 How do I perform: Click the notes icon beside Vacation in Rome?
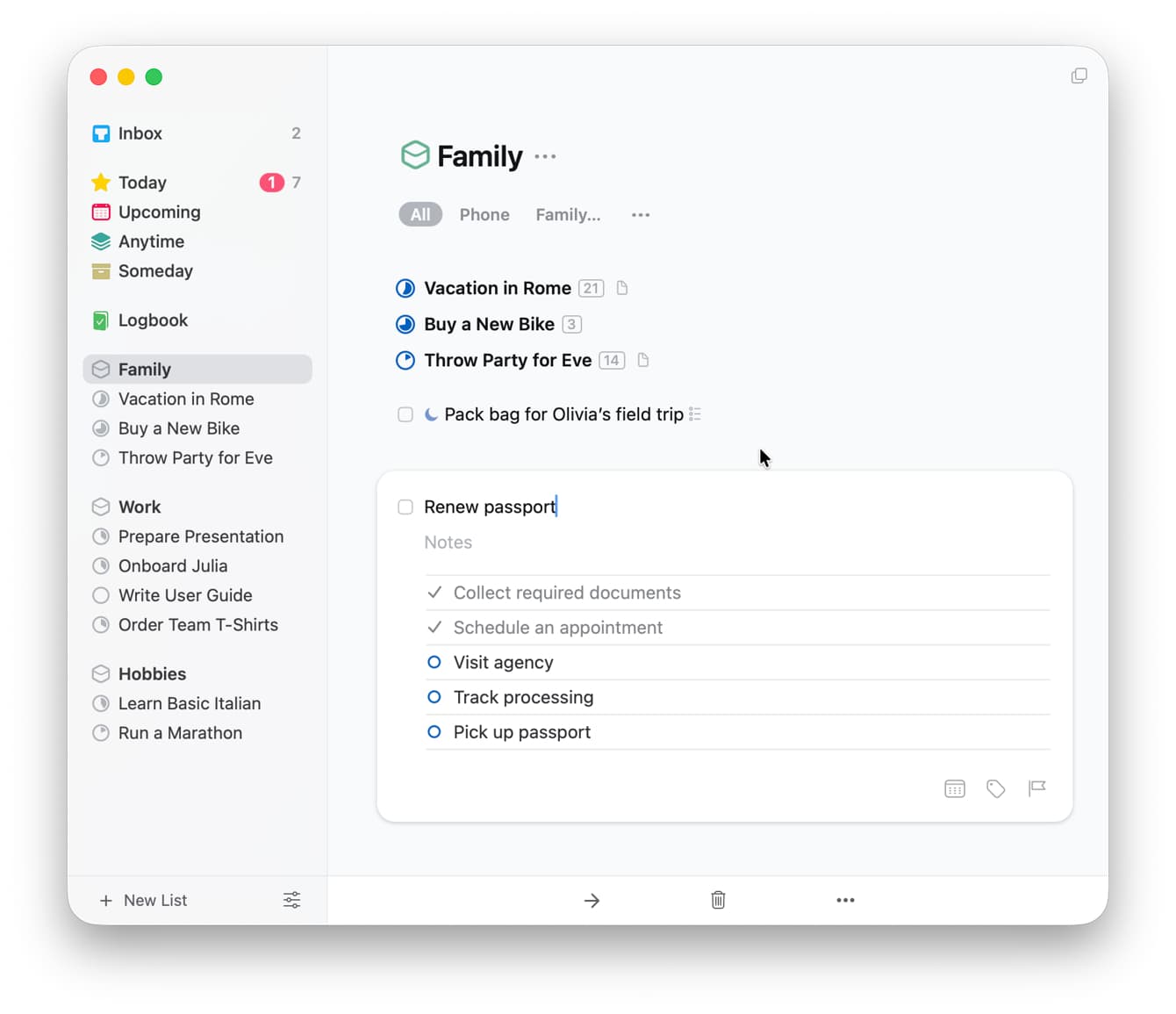point(622,288)
